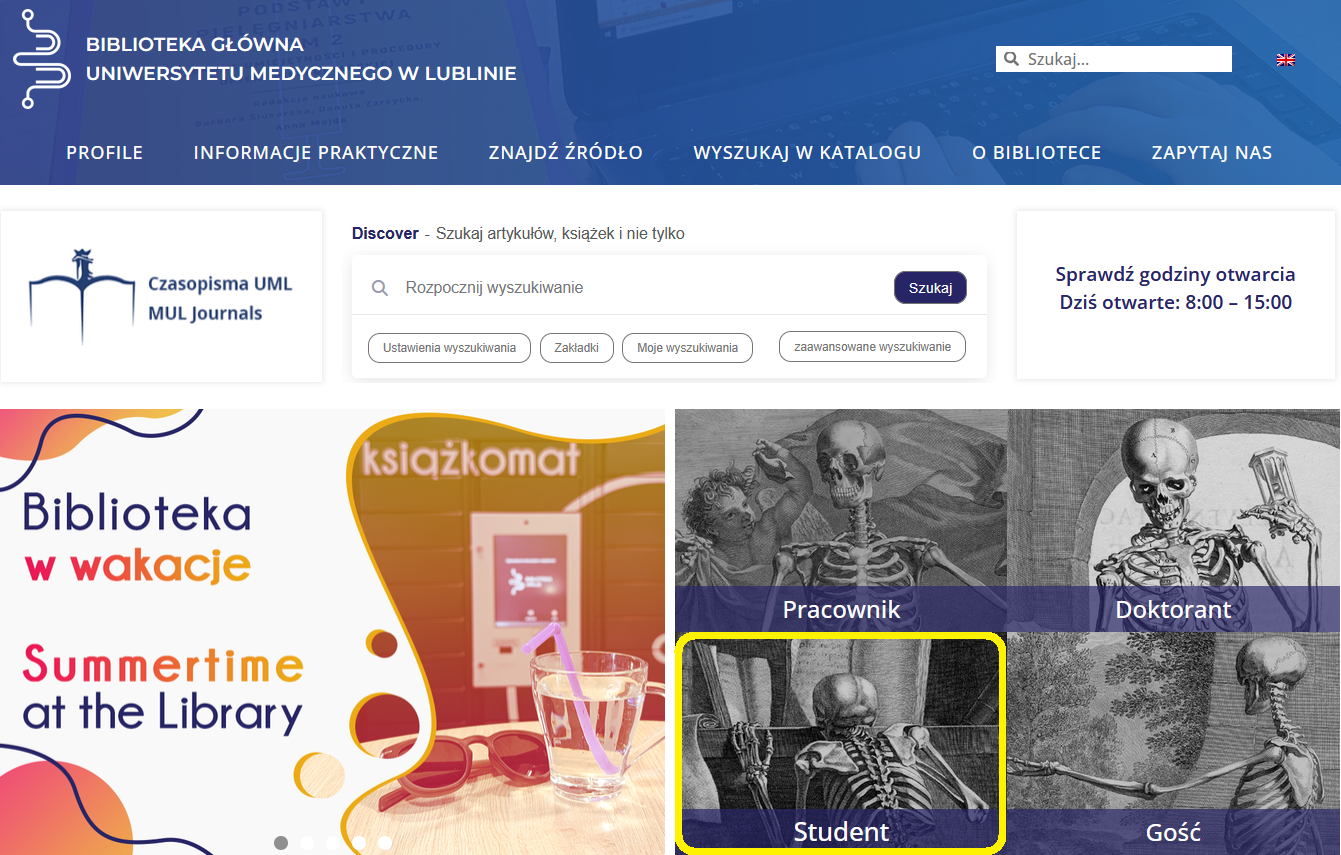Open Czasopisma UML journals logo

[161, 297]
